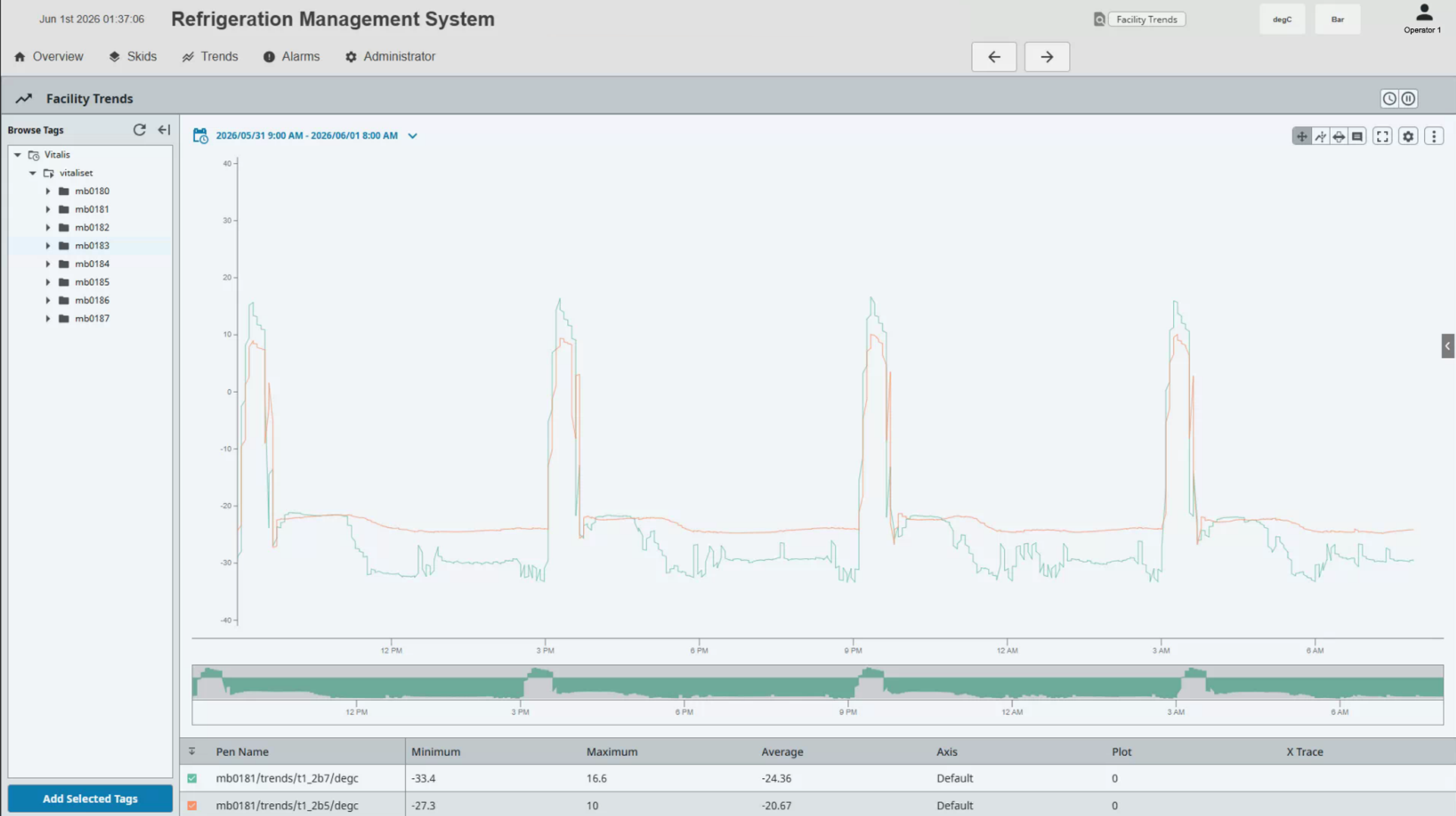Click Add Selected Tags button

pyautogui.click(x=90, y=799)
